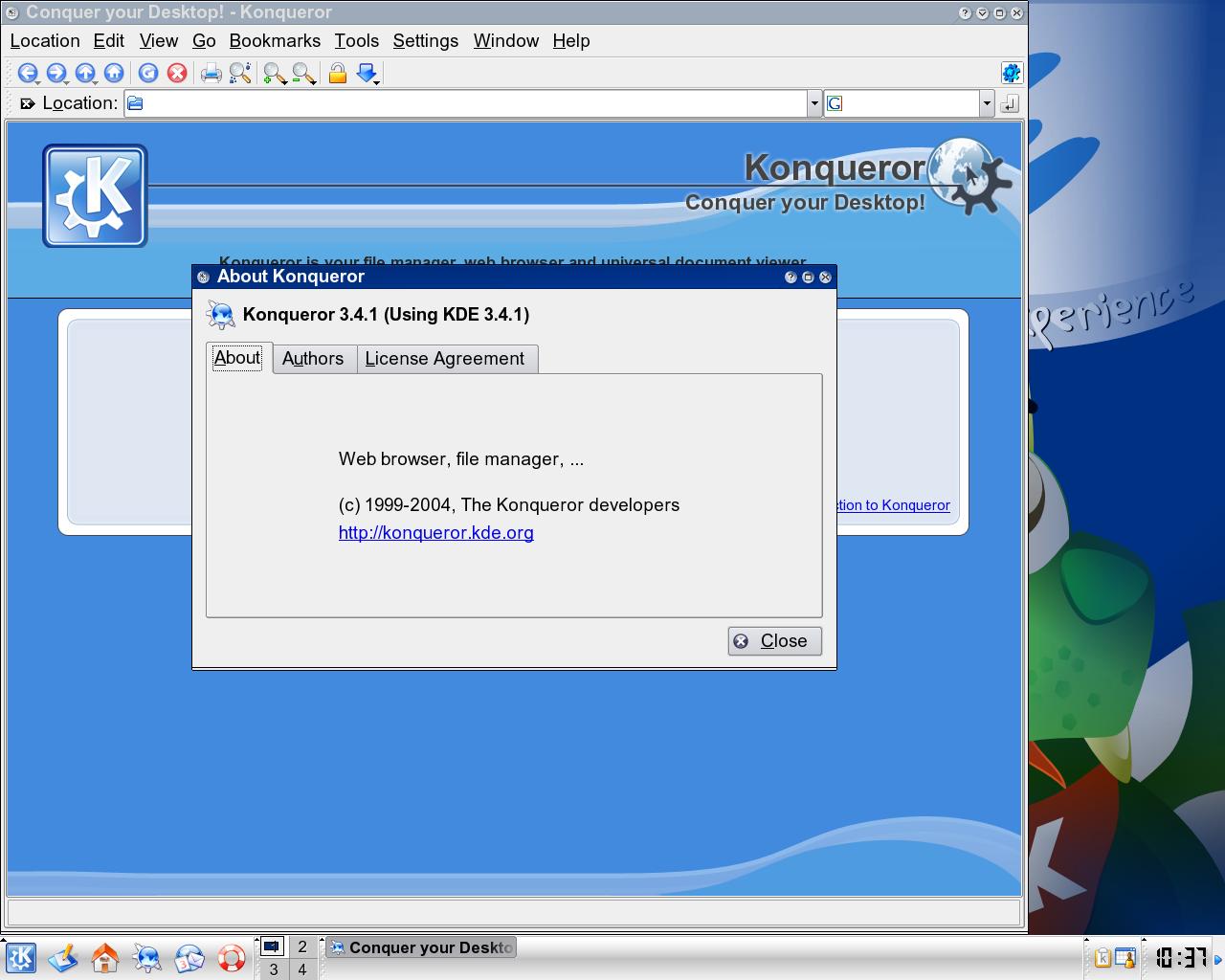Print the document via printer icon
1225x980 pixels.
pos(212,73)
